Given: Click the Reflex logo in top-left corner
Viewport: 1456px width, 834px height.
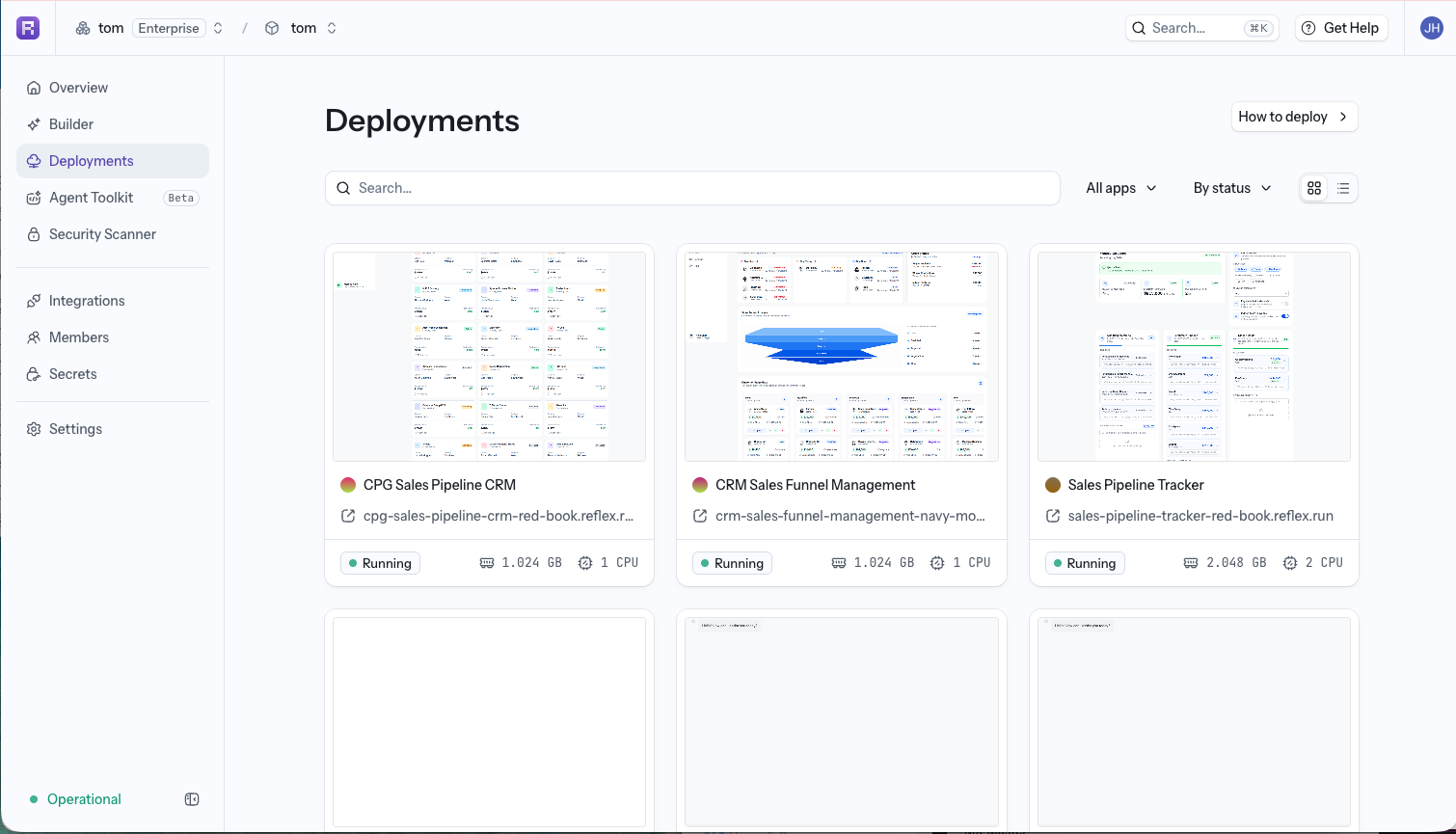Looking at the screenshot, I should click(x=28, y=28).
